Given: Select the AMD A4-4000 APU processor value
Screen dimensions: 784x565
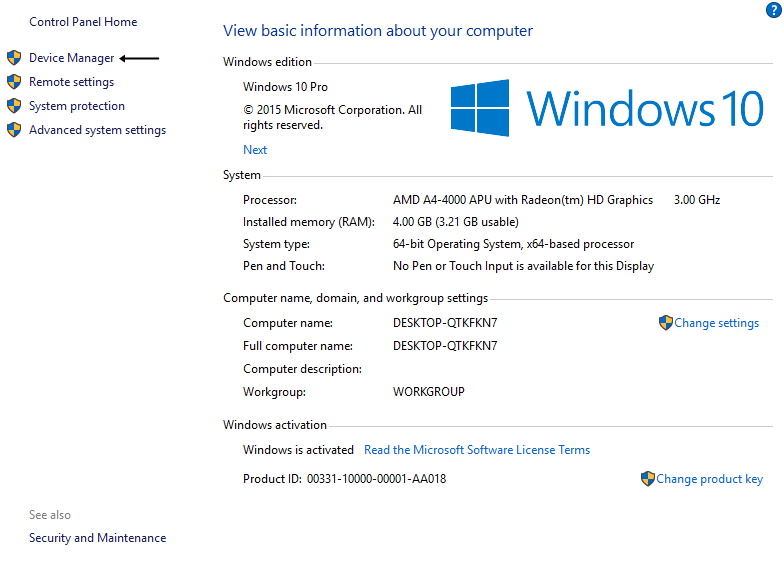Looking at the screenshot, I should (x=523, y=200).
